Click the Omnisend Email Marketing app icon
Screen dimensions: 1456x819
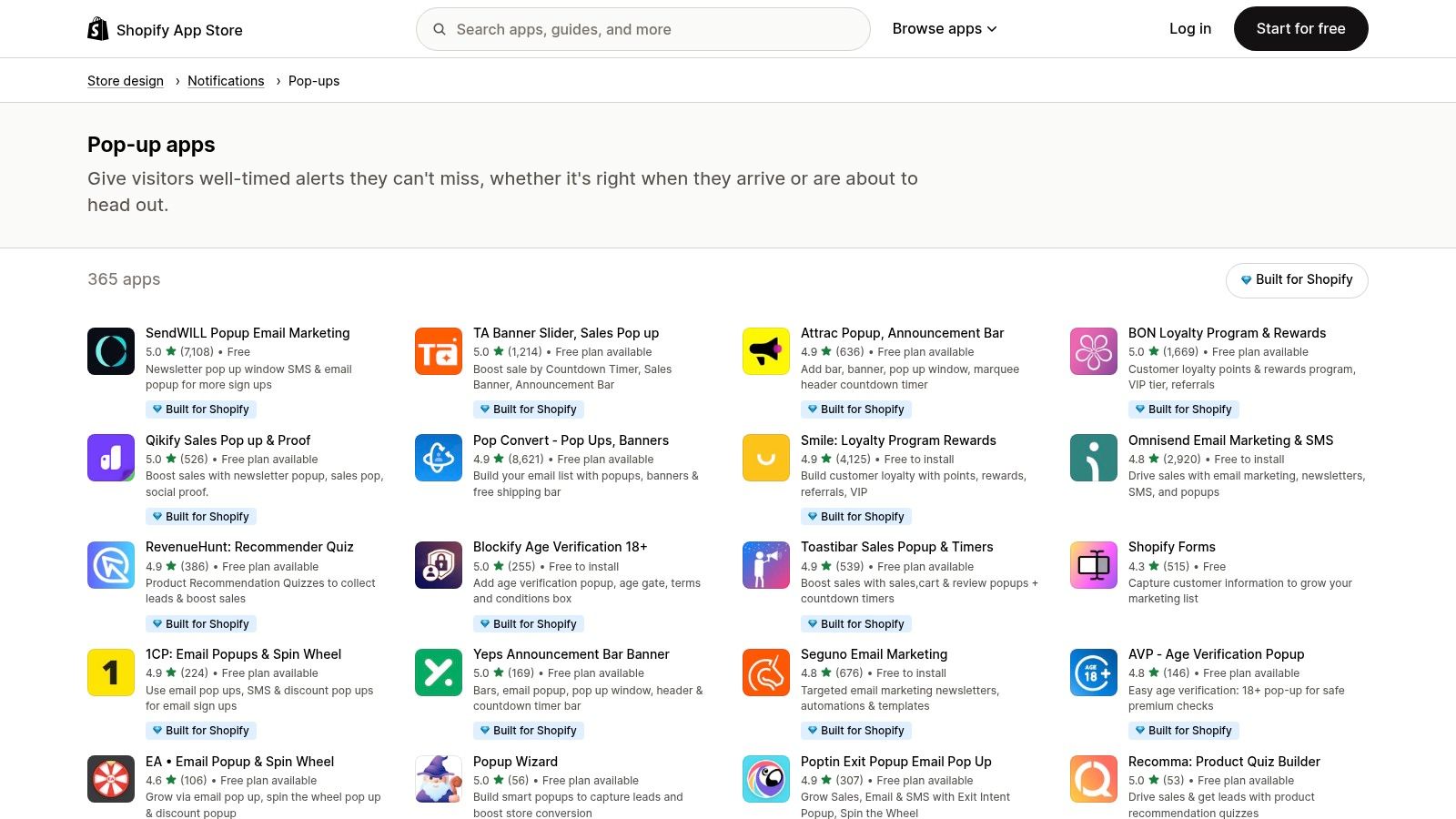(1093, 458)
